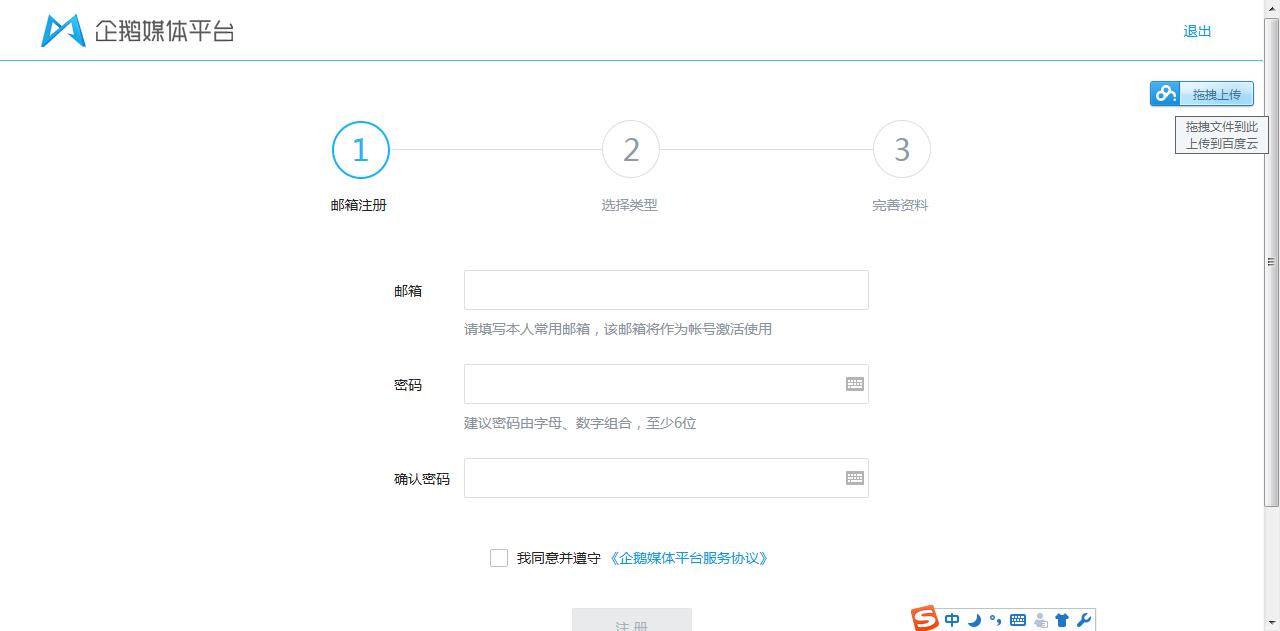1280x631 pixels.
Task: Open Sogou settings via the wrench icon
Action: pyautogui.click(x=1086, y=619)
